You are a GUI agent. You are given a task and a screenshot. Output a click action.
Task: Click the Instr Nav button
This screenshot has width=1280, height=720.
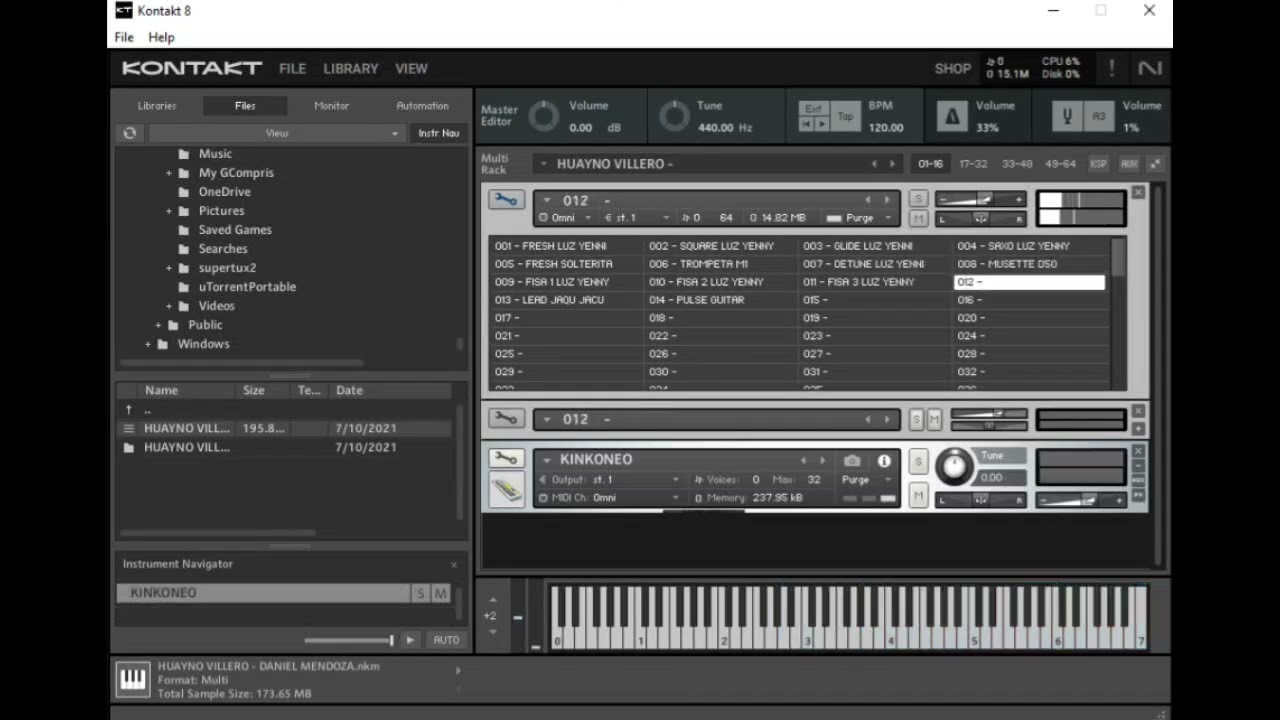click(439, 133)
